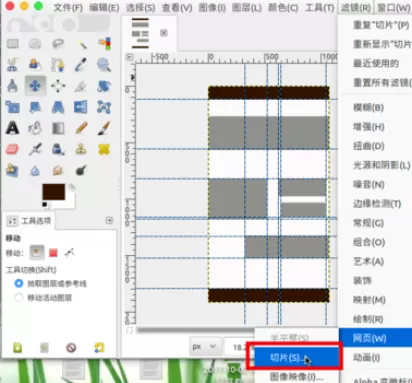This screenshot has width=412, height=383.
Task: Select the Paths tool
Action: coord(58,65)
